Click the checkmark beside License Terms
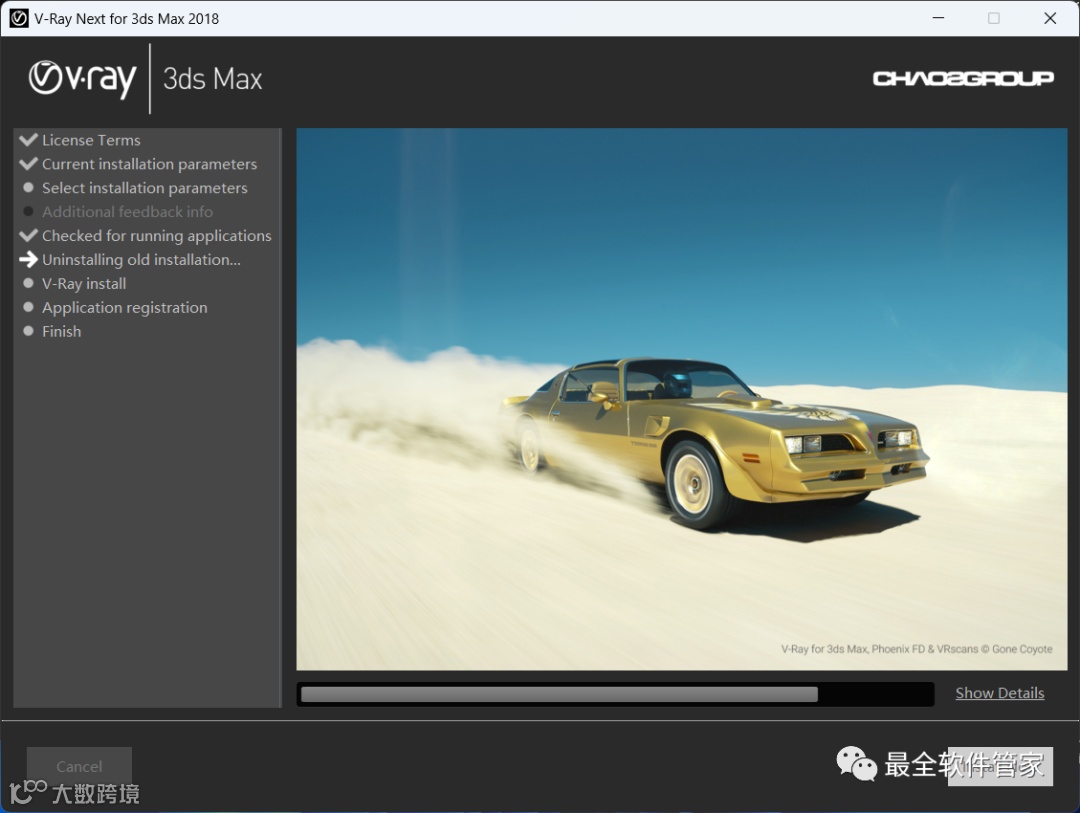This screenshot has width=1080, height=813. click(x=28, y=140)
